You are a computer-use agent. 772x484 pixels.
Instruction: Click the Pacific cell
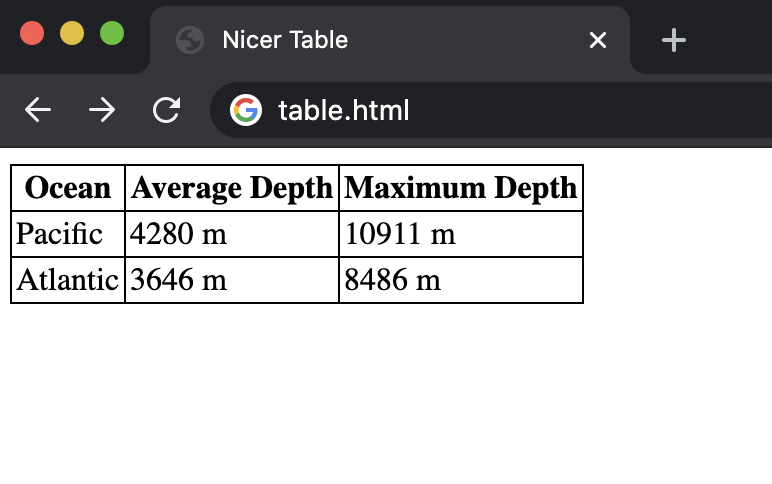click(60, 234)
